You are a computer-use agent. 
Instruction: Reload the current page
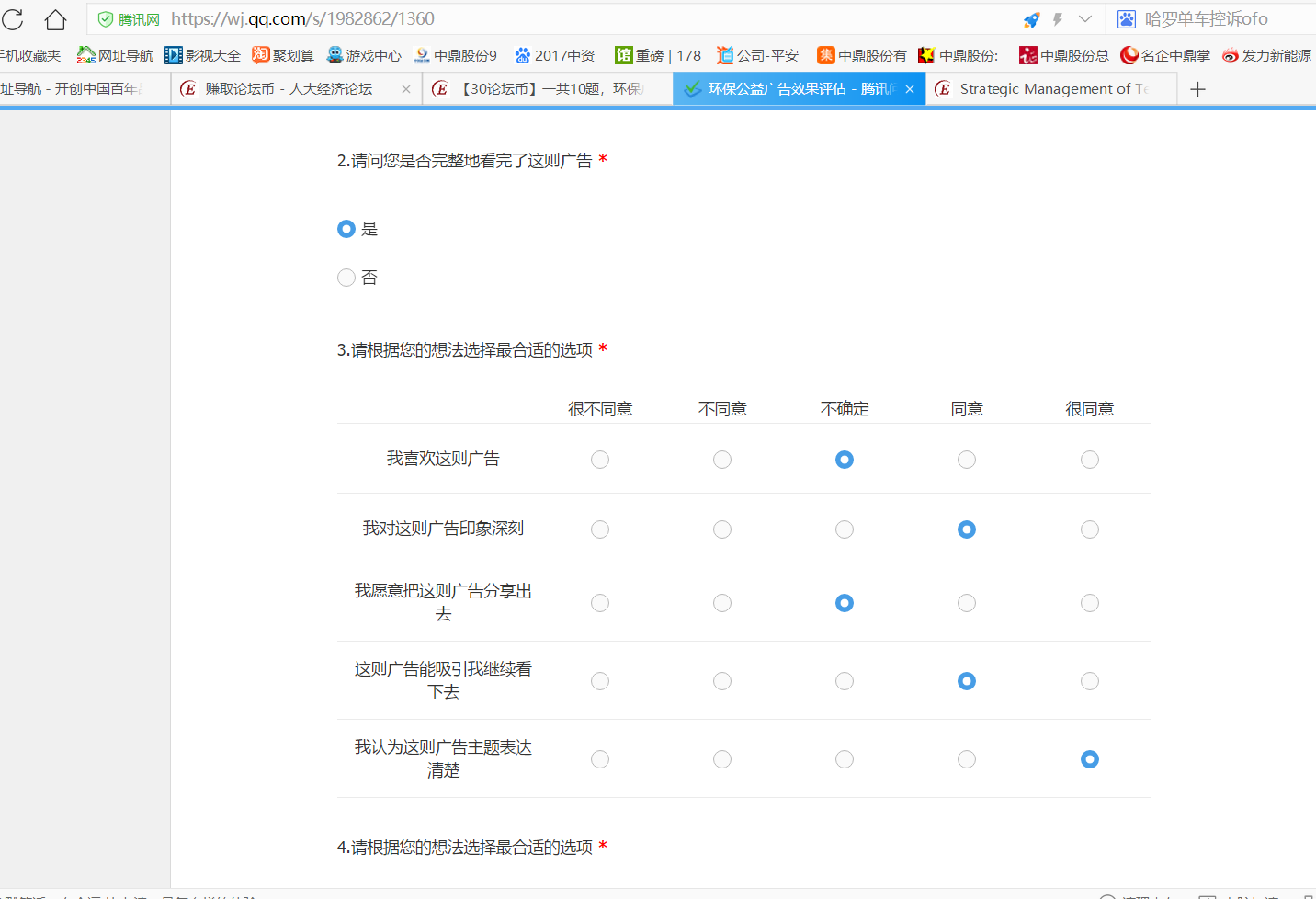point(12,19)
